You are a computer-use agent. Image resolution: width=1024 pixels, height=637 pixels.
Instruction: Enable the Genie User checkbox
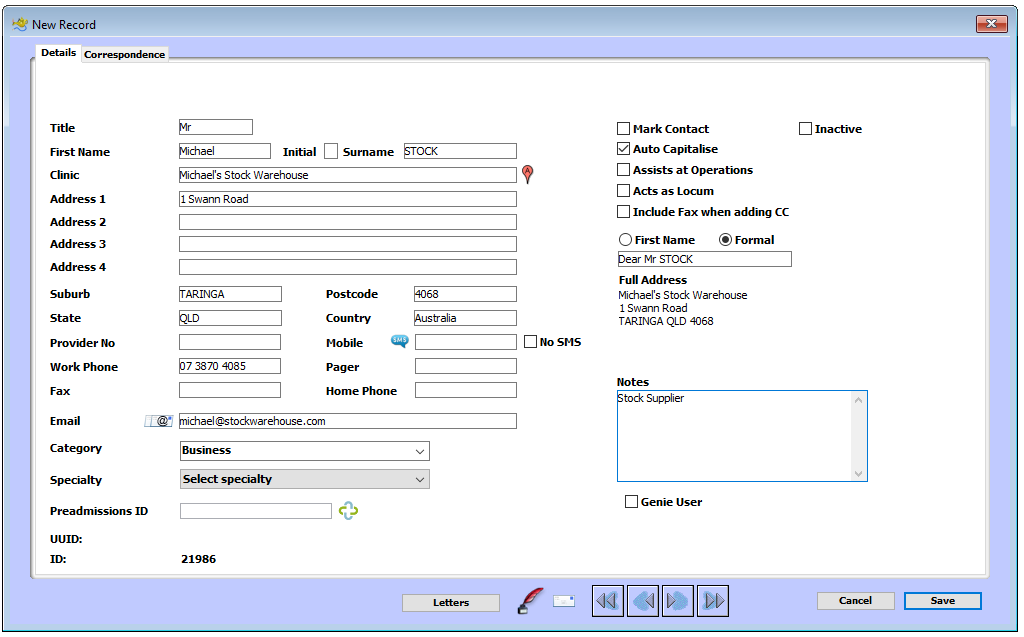pos(631,501)
